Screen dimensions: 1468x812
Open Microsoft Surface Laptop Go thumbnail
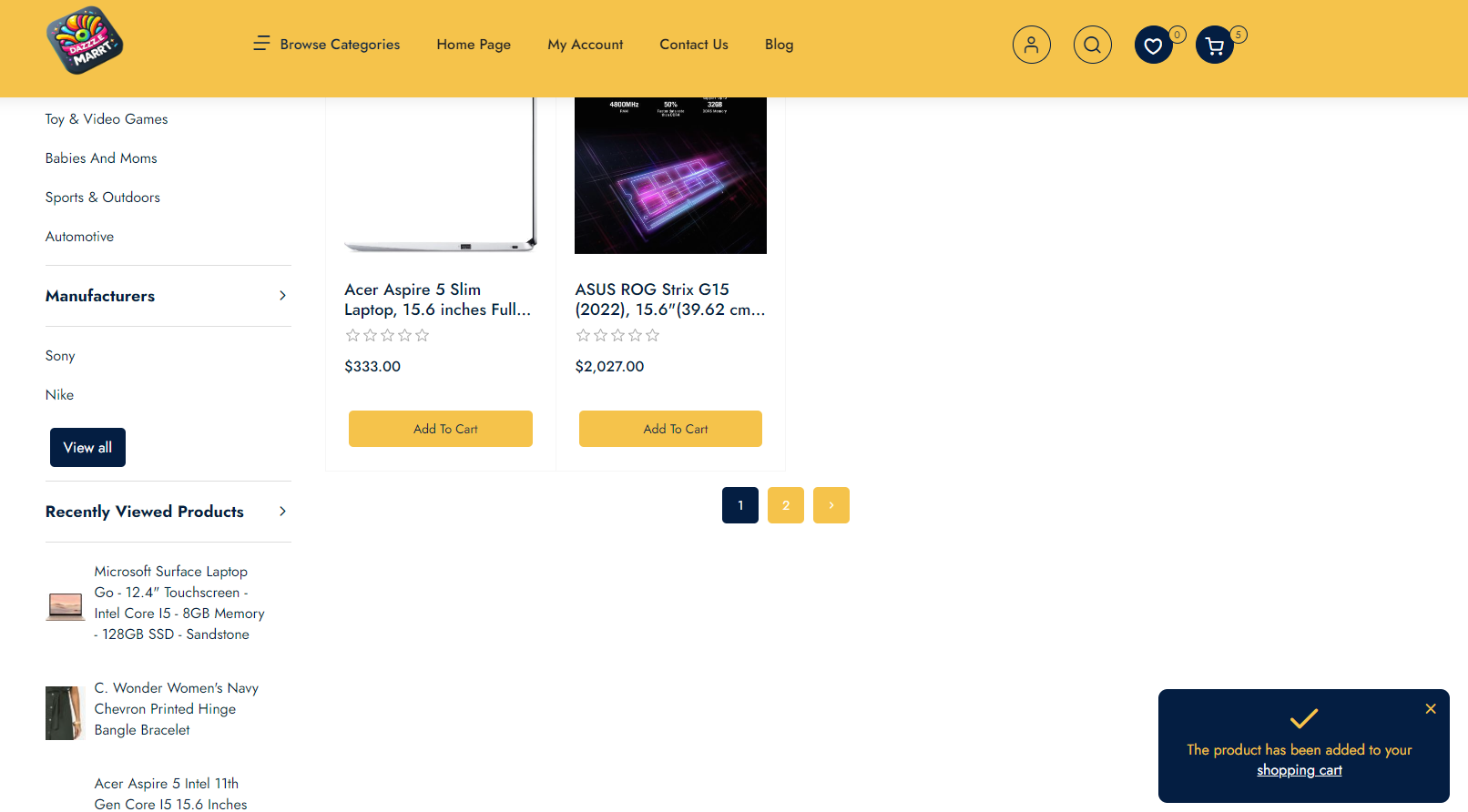point(66,606)
